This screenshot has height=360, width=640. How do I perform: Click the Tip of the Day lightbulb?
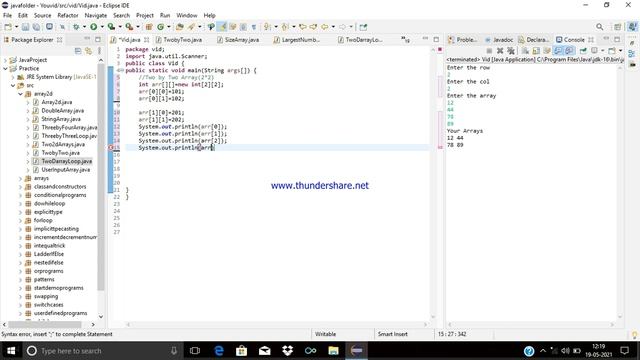[635, 335]
